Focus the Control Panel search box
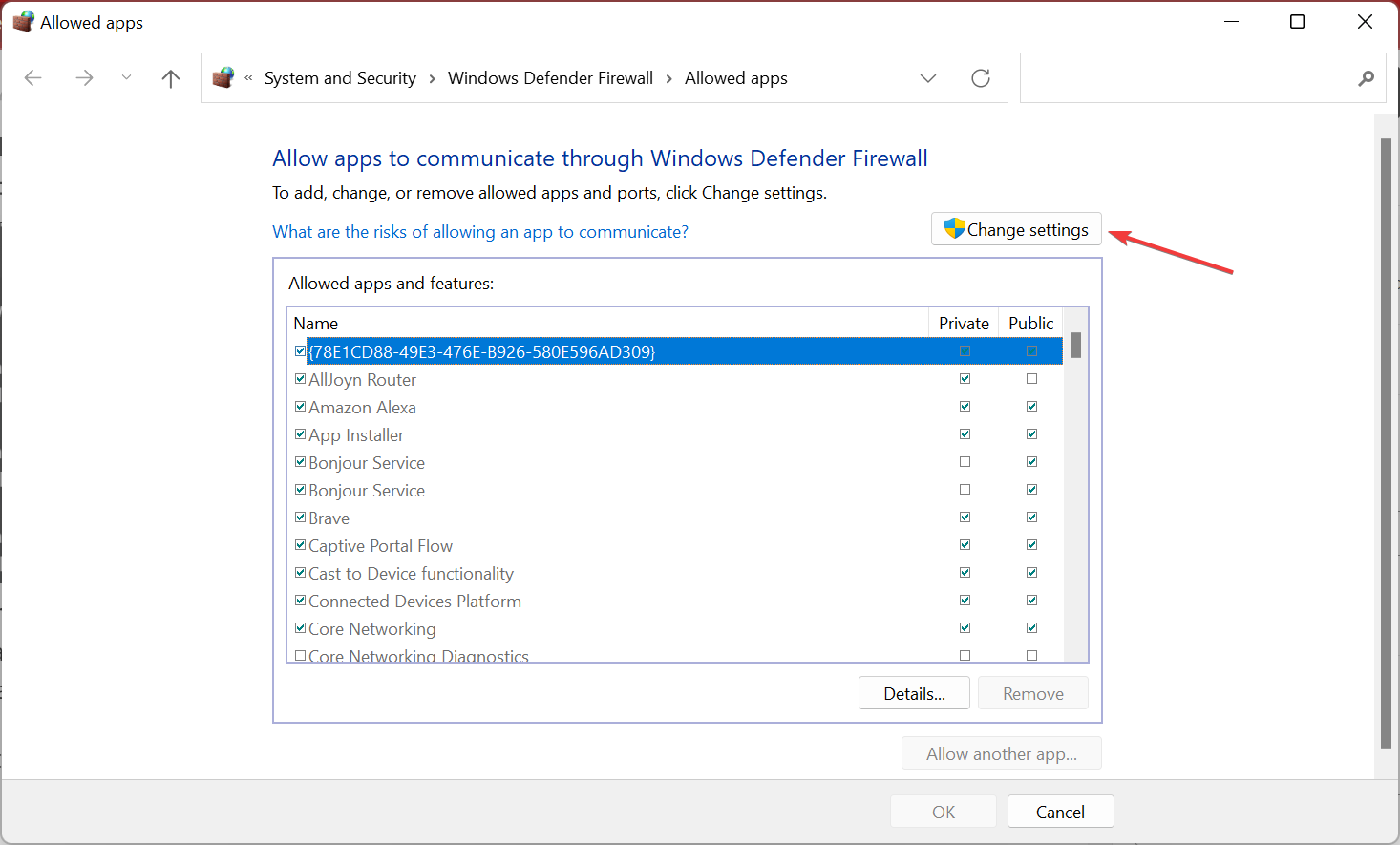The height and width of the screenshot is (845, 1400). (x=1203, y=78)
